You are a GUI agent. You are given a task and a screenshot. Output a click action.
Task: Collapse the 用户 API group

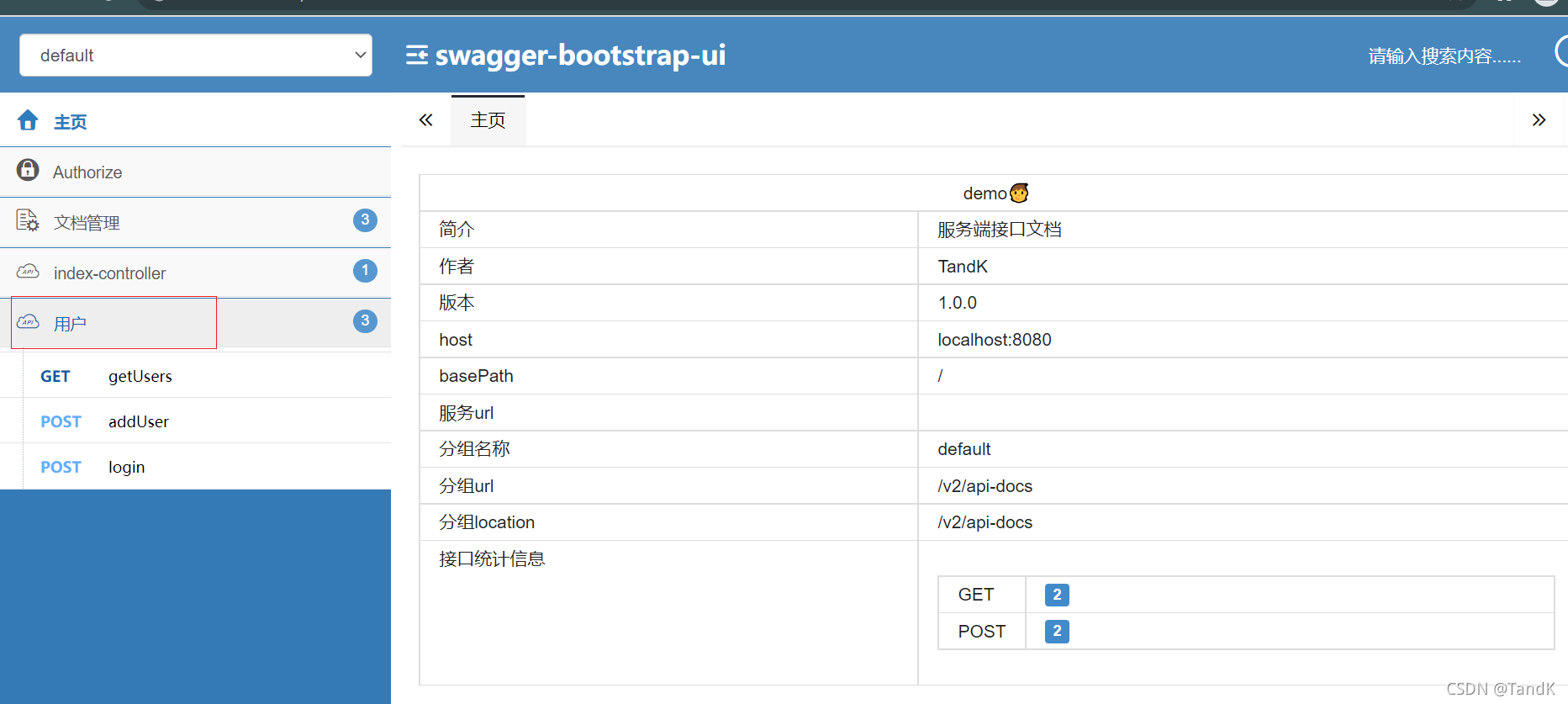coord(195,323)
